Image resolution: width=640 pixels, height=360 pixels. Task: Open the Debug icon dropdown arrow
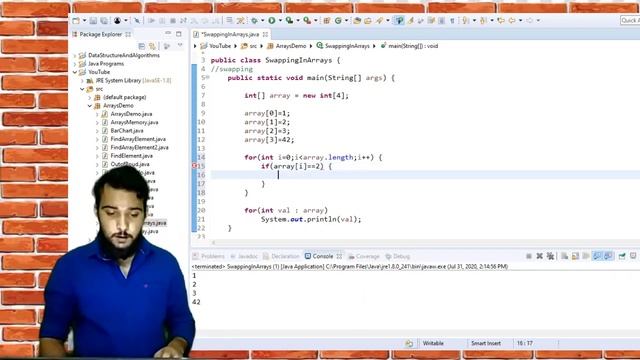coord(262,21)
